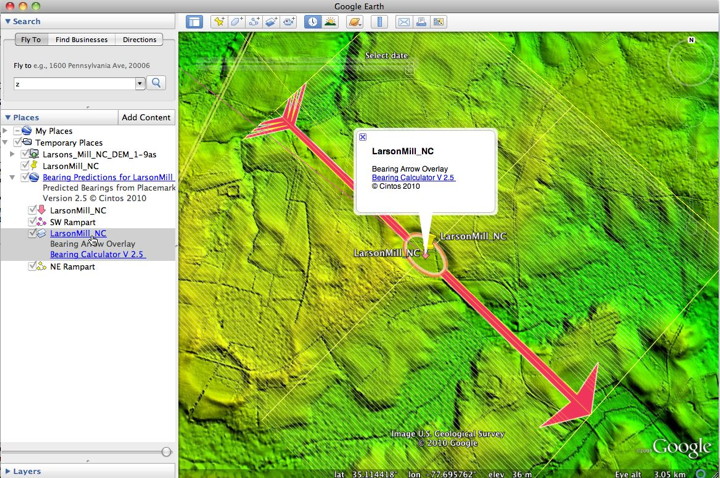Expand the My Places tree node
Viewport: 720px width, 478px height.
(x=6, y=131)
